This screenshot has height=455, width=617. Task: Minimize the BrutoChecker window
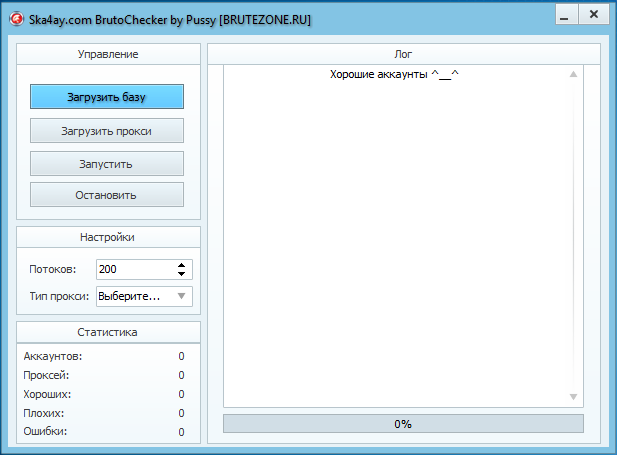566,15
